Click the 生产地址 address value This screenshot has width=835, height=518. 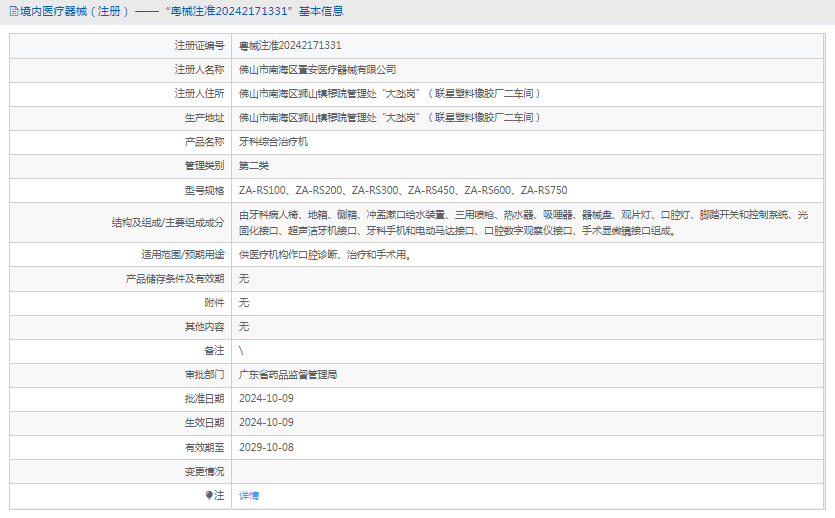tap(390, 118)
